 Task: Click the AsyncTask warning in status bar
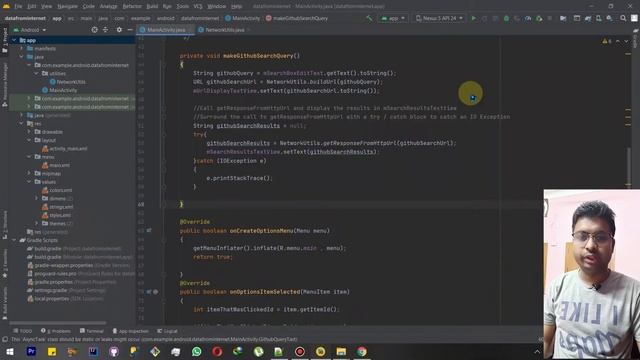tap(154, 340)
